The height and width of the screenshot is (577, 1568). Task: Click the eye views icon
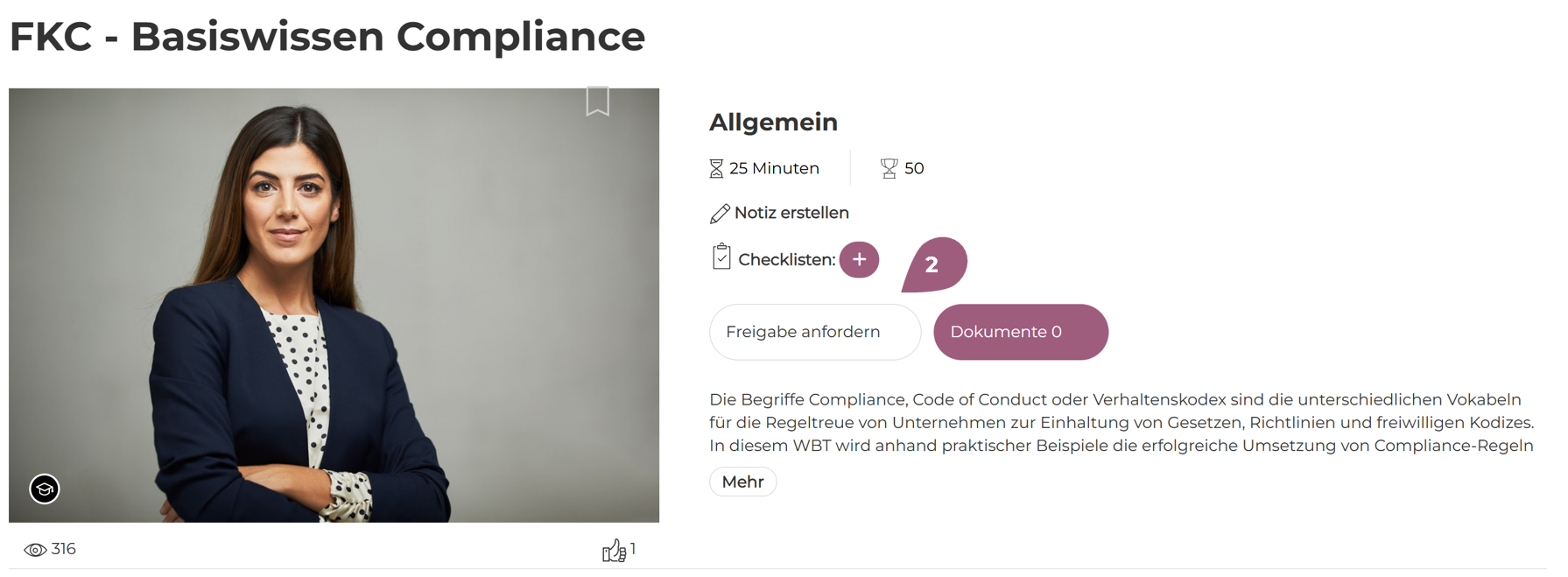tap(35, 550)
